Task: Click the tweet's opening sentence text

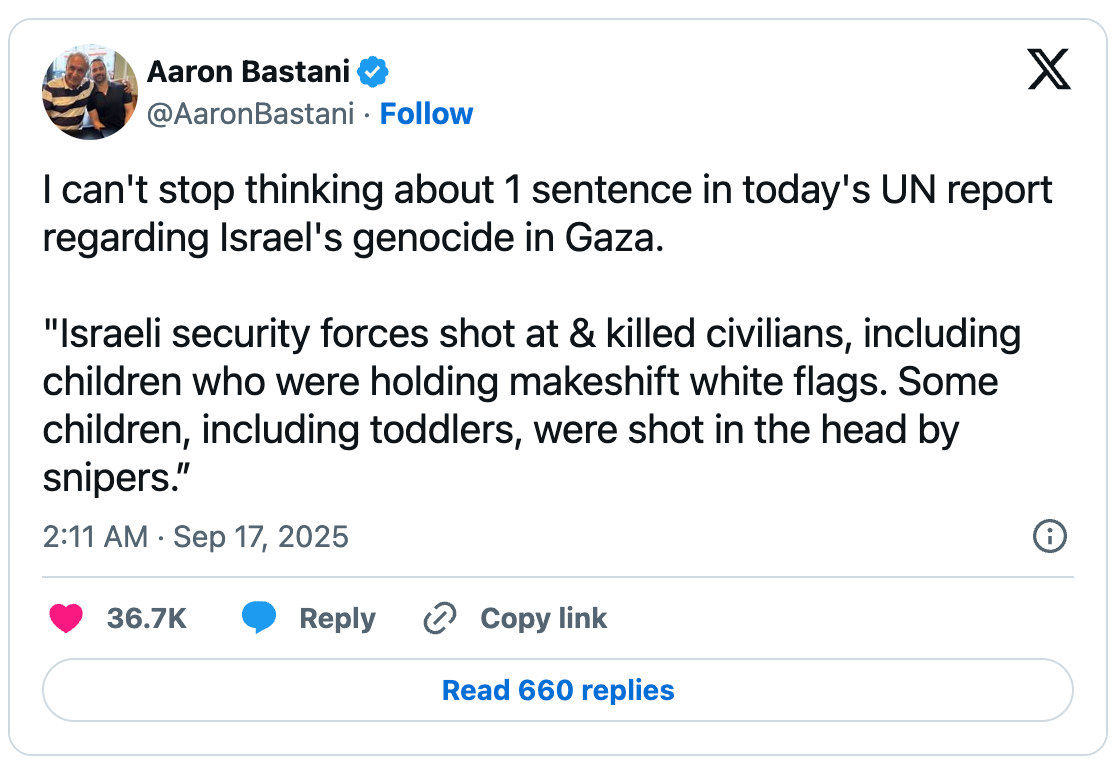Action: [x=546, y=190]
